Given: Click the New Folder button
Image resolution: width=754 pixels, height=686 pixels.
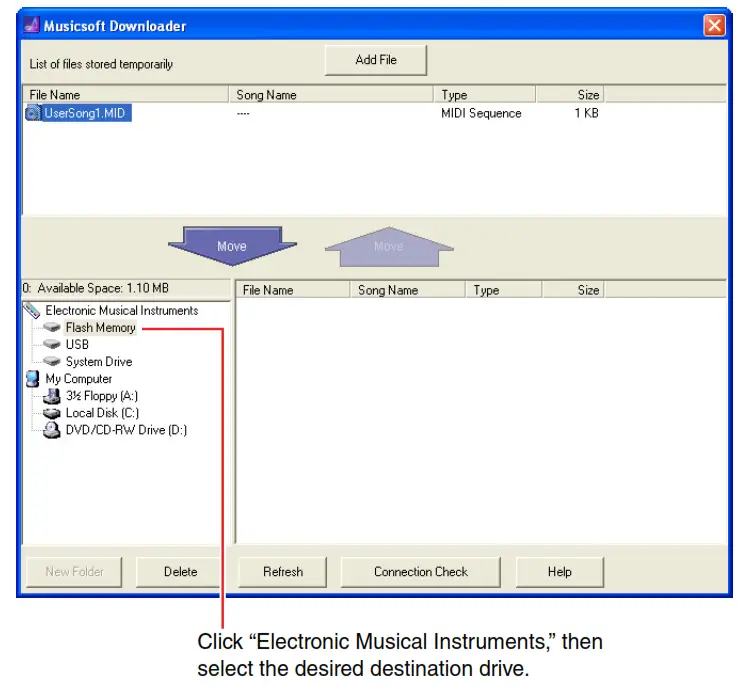Looking at the screenshot, I should coord(74,572).
